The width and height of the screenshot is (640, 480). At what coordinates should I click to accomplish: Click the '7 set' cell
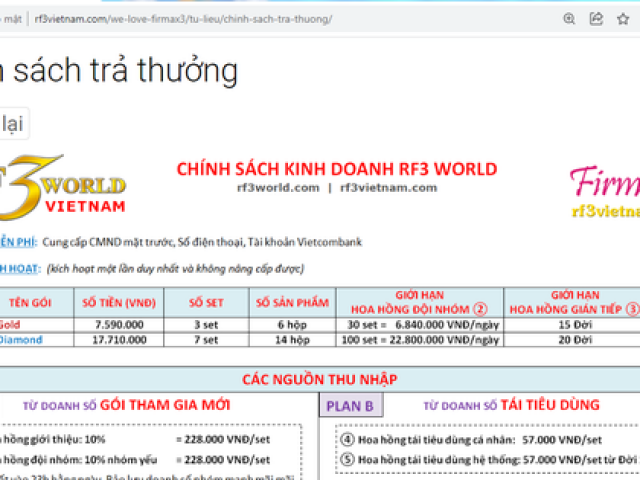coord(206,340)
